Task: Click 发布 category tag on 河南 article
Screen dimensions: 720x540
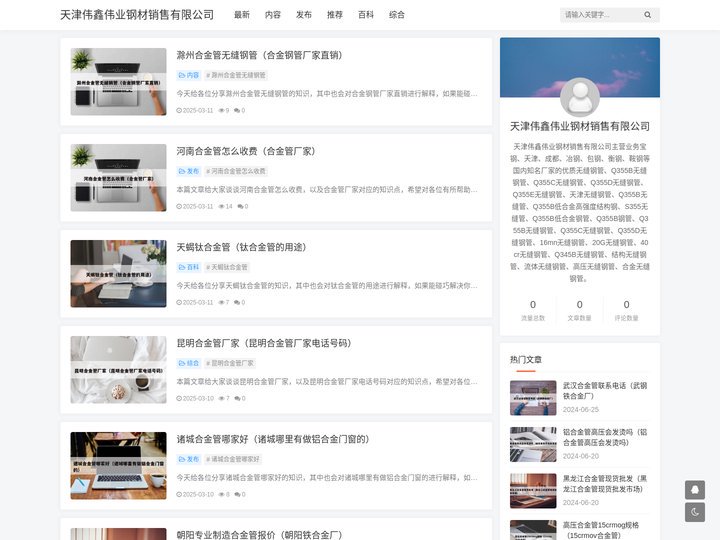Action: click(189, 171)
